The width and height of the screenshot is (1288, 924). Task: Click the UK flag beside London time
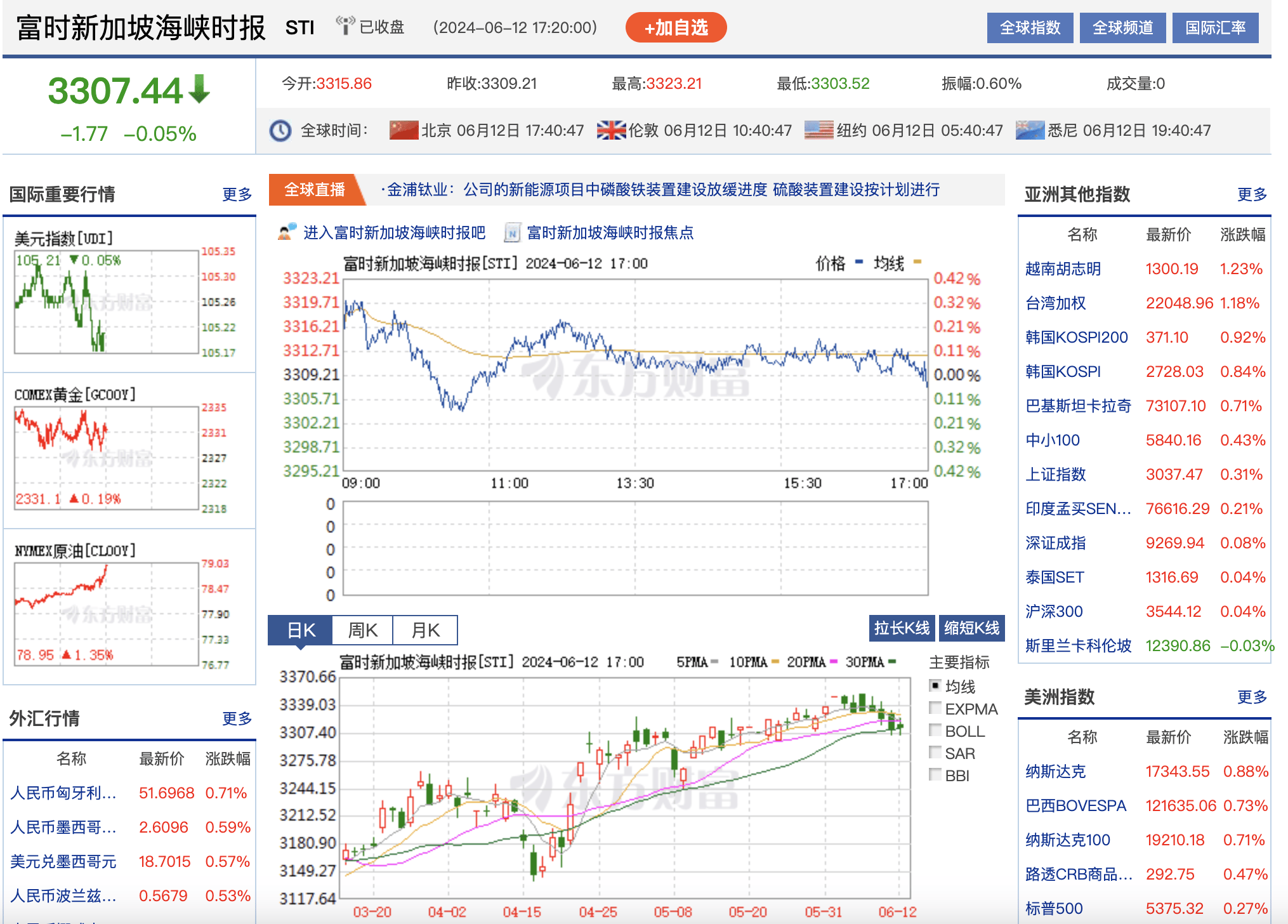(x=611, y=130)
